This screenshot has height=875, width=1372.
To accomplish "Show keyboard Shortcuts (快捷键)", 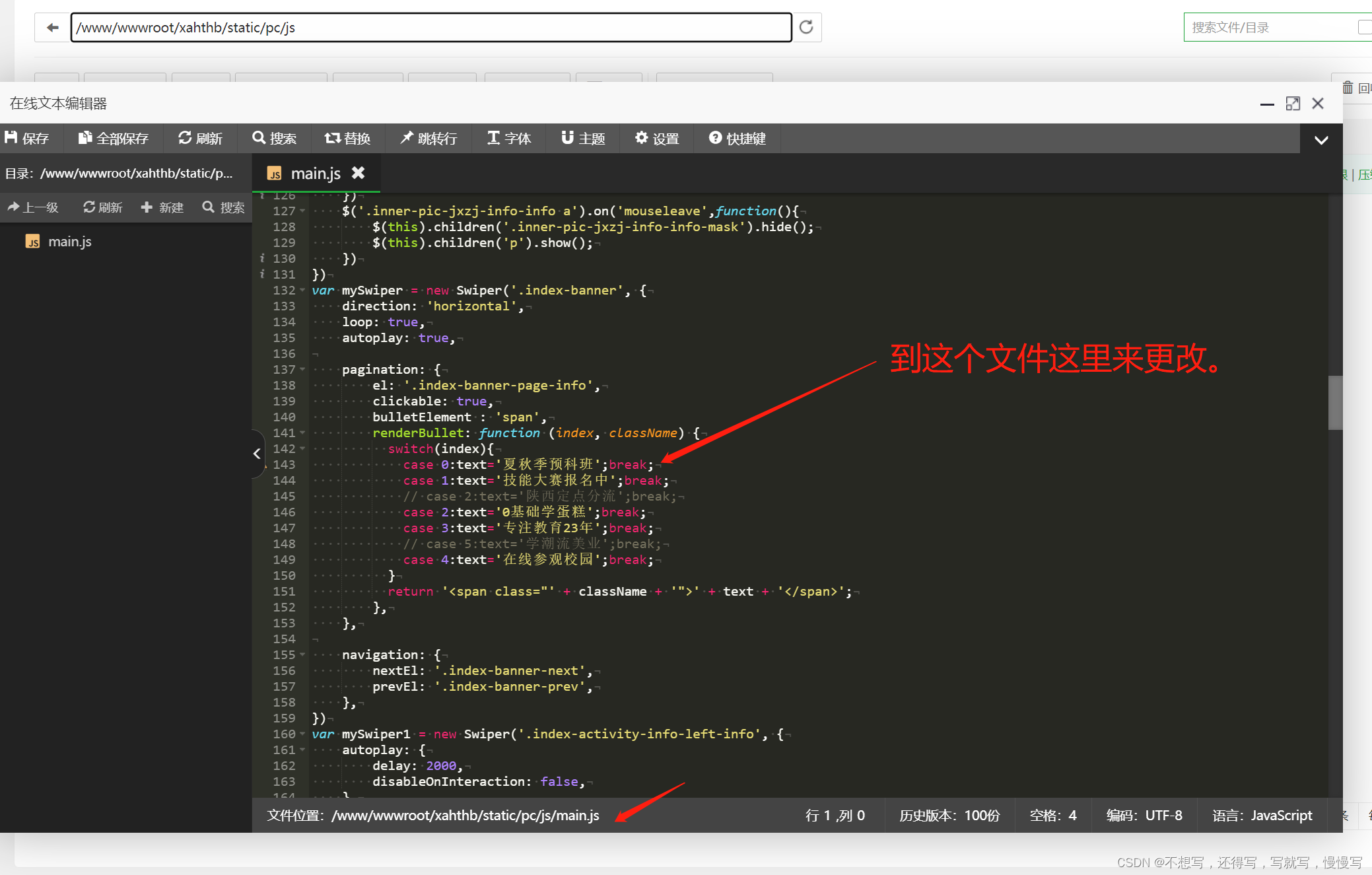I will pyautogui.click(x=737, y=138).
